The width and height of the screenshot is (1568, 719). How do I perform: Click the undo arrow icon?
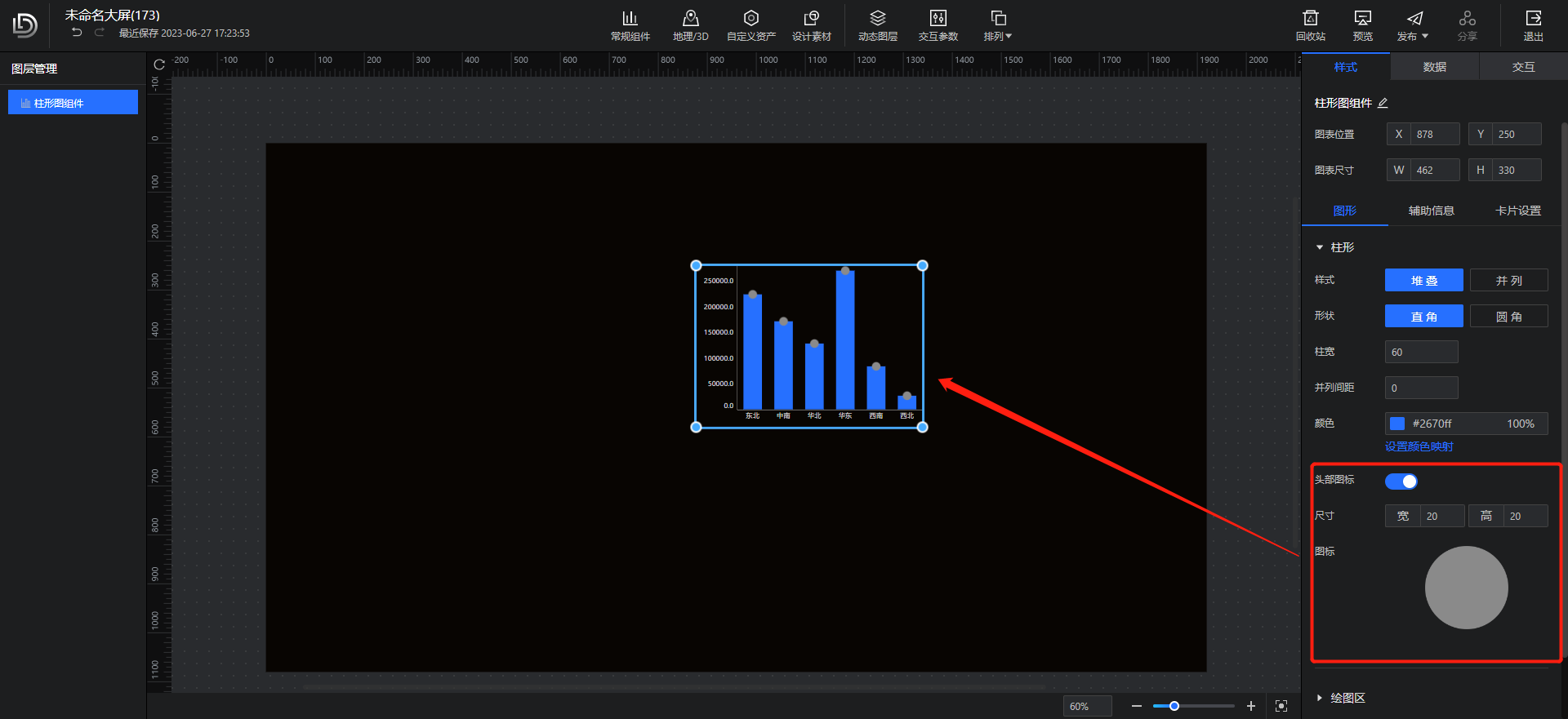click(x=77, y=33)
